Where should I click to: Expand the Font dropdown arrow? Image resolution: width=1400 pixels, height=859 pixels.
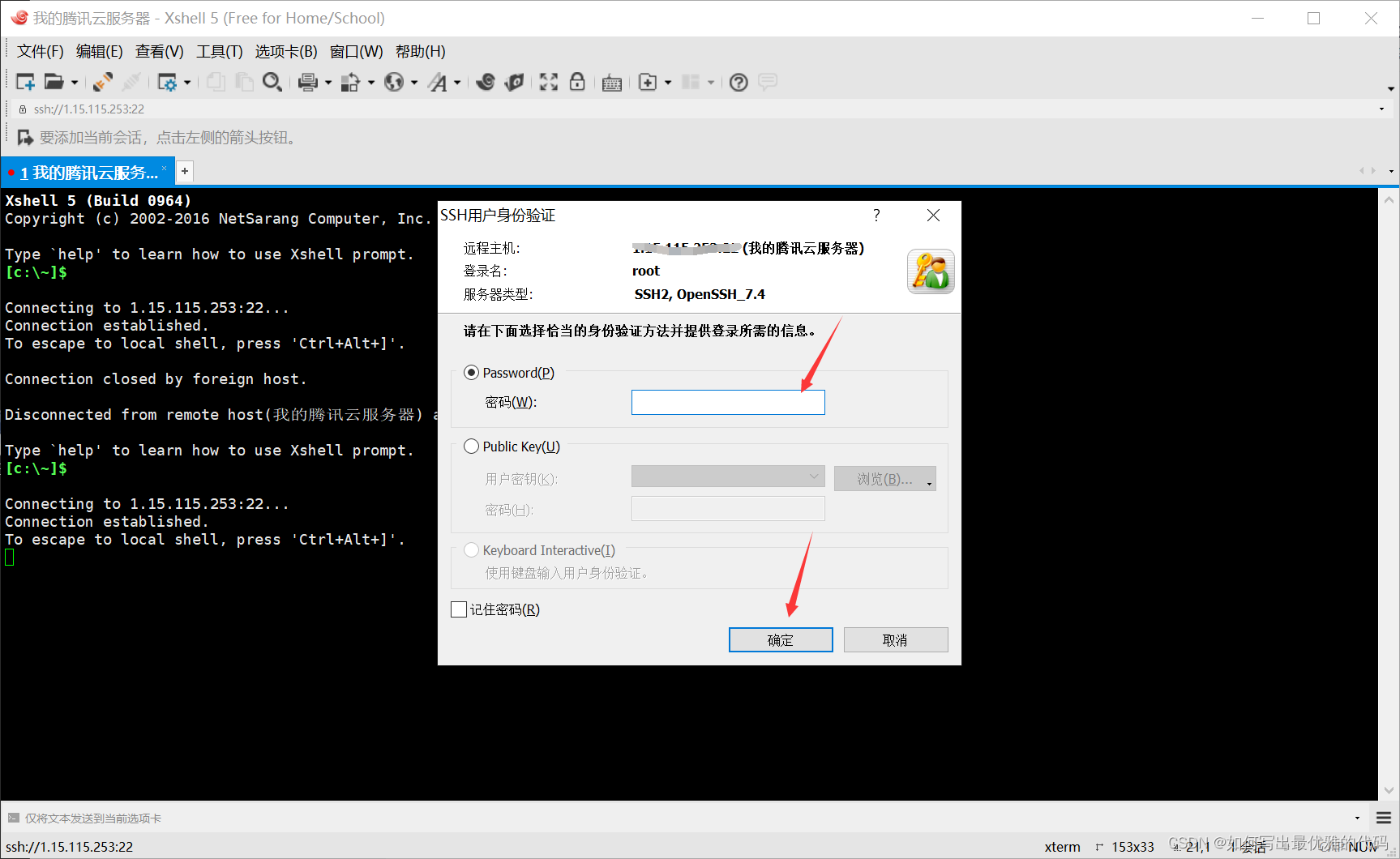click(457, 82)
